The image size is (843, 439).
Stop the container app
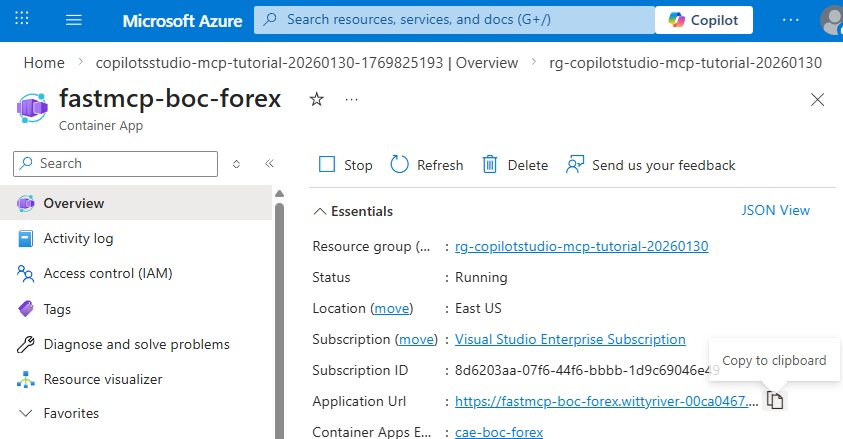pos(346,165)
